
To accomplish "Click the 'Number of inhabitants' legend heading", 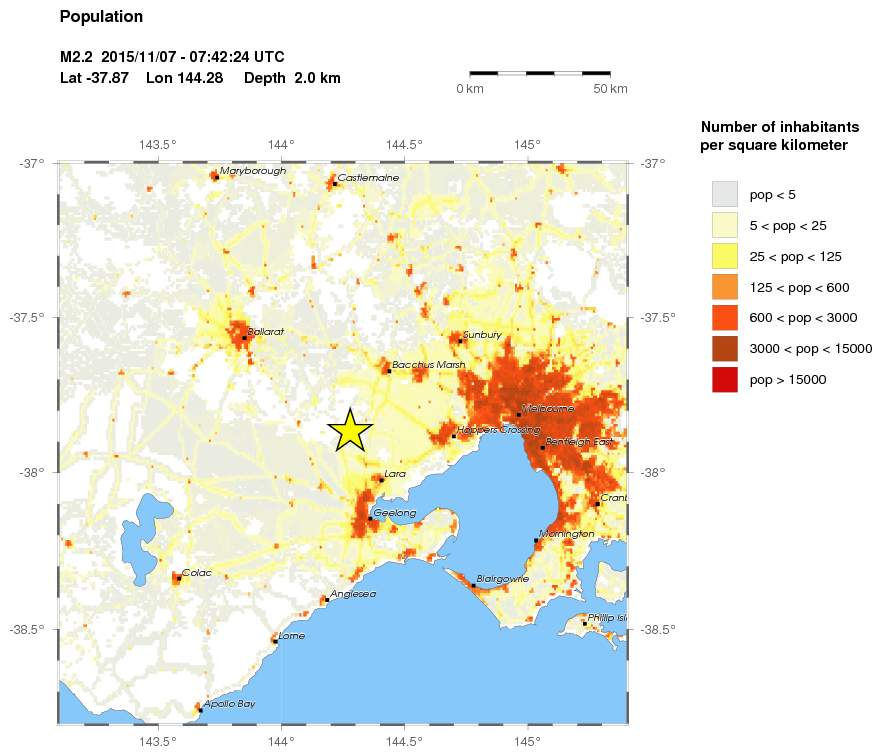I will tap(780, 126).
